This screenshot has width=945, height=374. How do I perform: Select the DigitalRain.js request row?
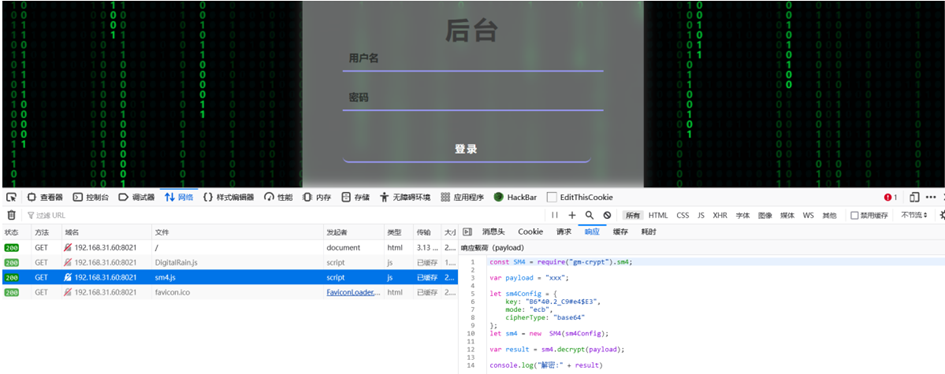click(230, 262)
